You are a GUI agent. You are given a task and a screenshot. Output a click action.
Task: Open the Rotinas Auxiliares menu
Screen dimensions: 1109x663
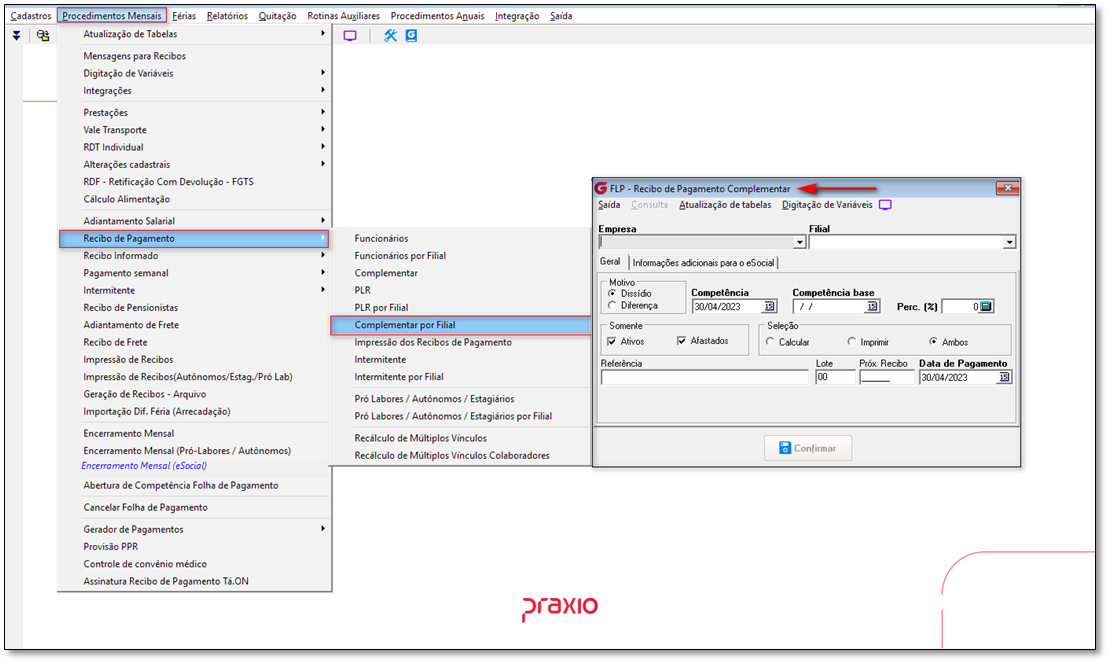pos(343,16)
